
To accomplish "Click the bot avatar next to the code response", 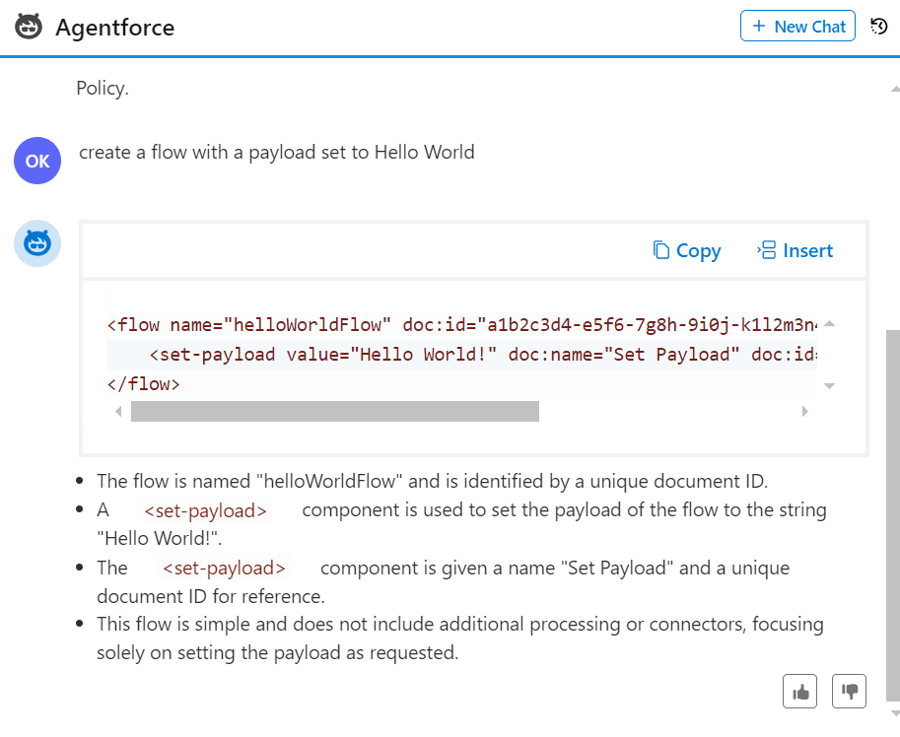I will [x=37, y=243].
